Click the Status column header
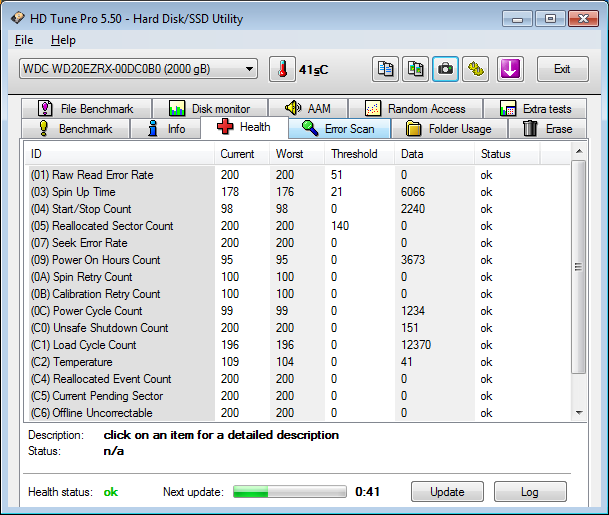 (507, 154)
